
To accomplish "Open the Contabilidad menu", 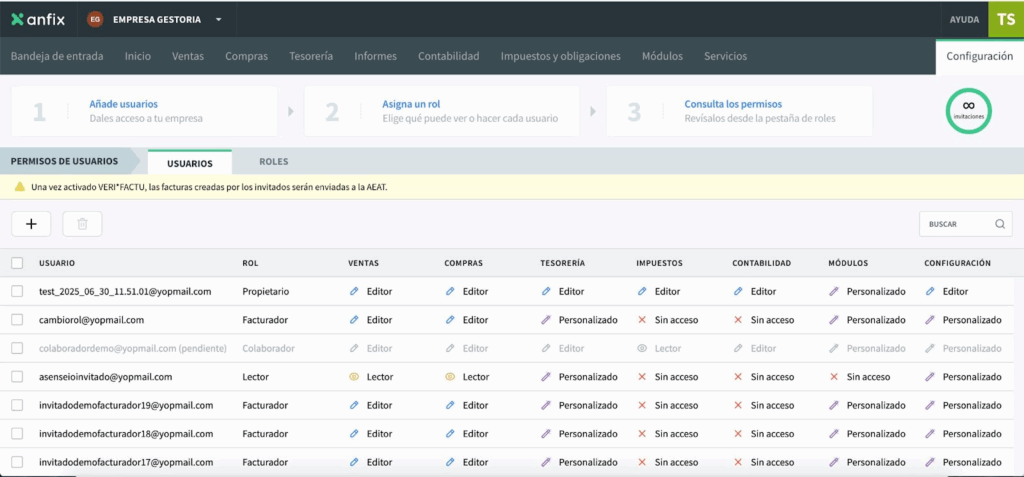I will [x=448, y=56].
